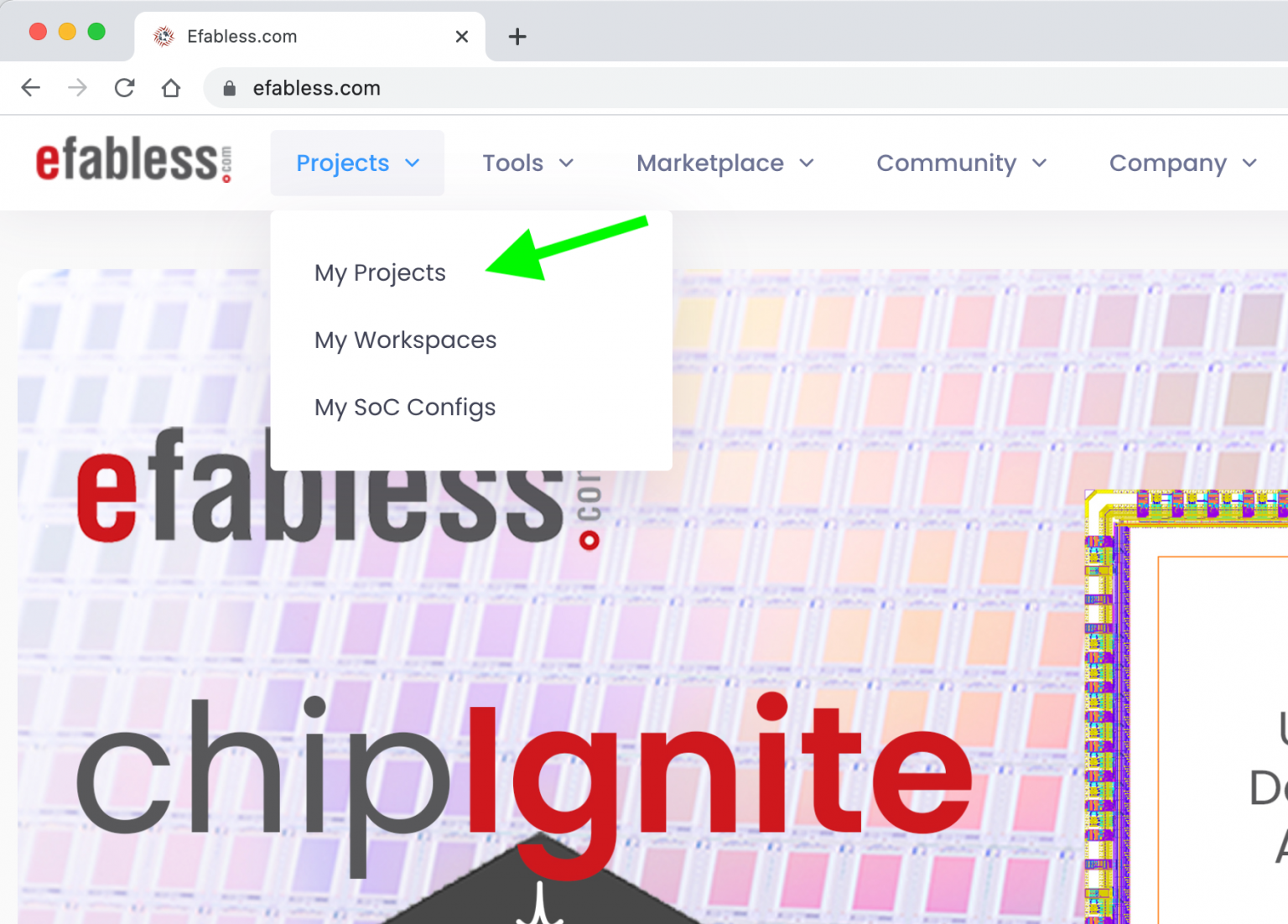Expand the Tools dropdown chevron

point(567,164)
